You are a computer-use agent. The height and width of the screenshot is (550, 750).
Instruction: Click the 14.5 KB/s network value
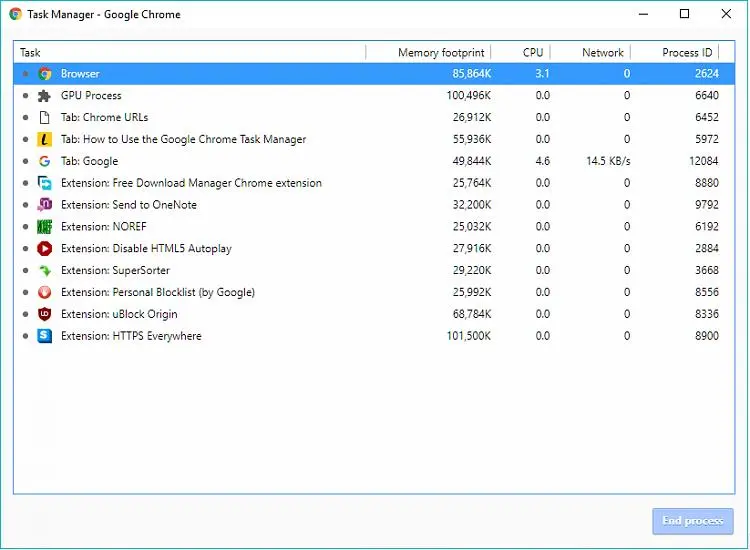point(608,161)
